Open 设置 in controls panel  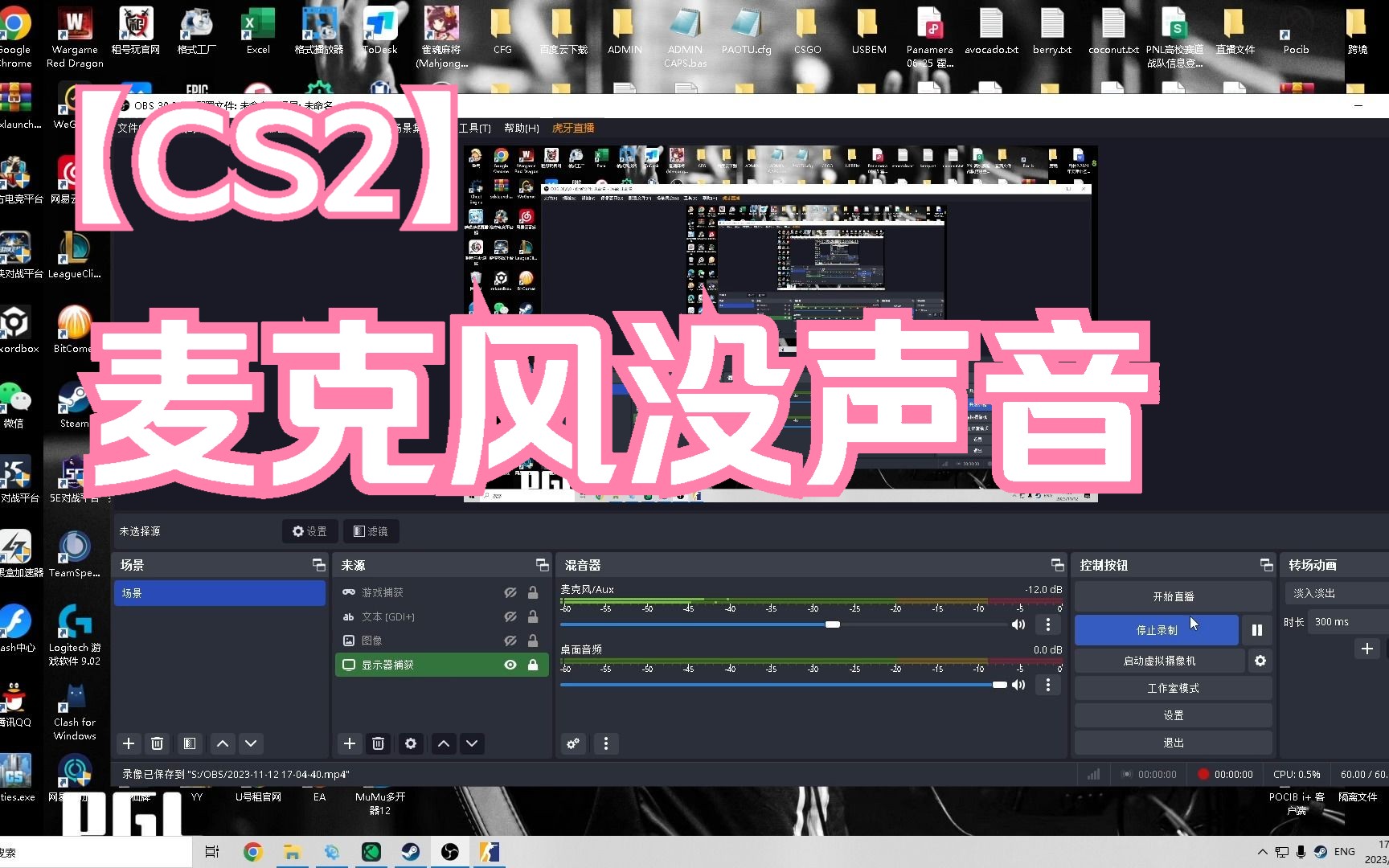(1173, 715)
